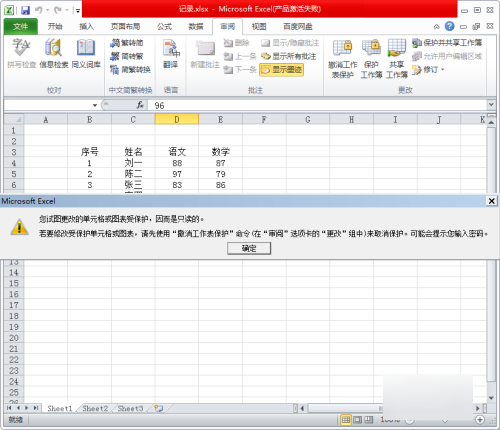500x430 pixels.
Task: Toggle Show Ink (显示墨迹) button
Action: (x=282, y=69)
